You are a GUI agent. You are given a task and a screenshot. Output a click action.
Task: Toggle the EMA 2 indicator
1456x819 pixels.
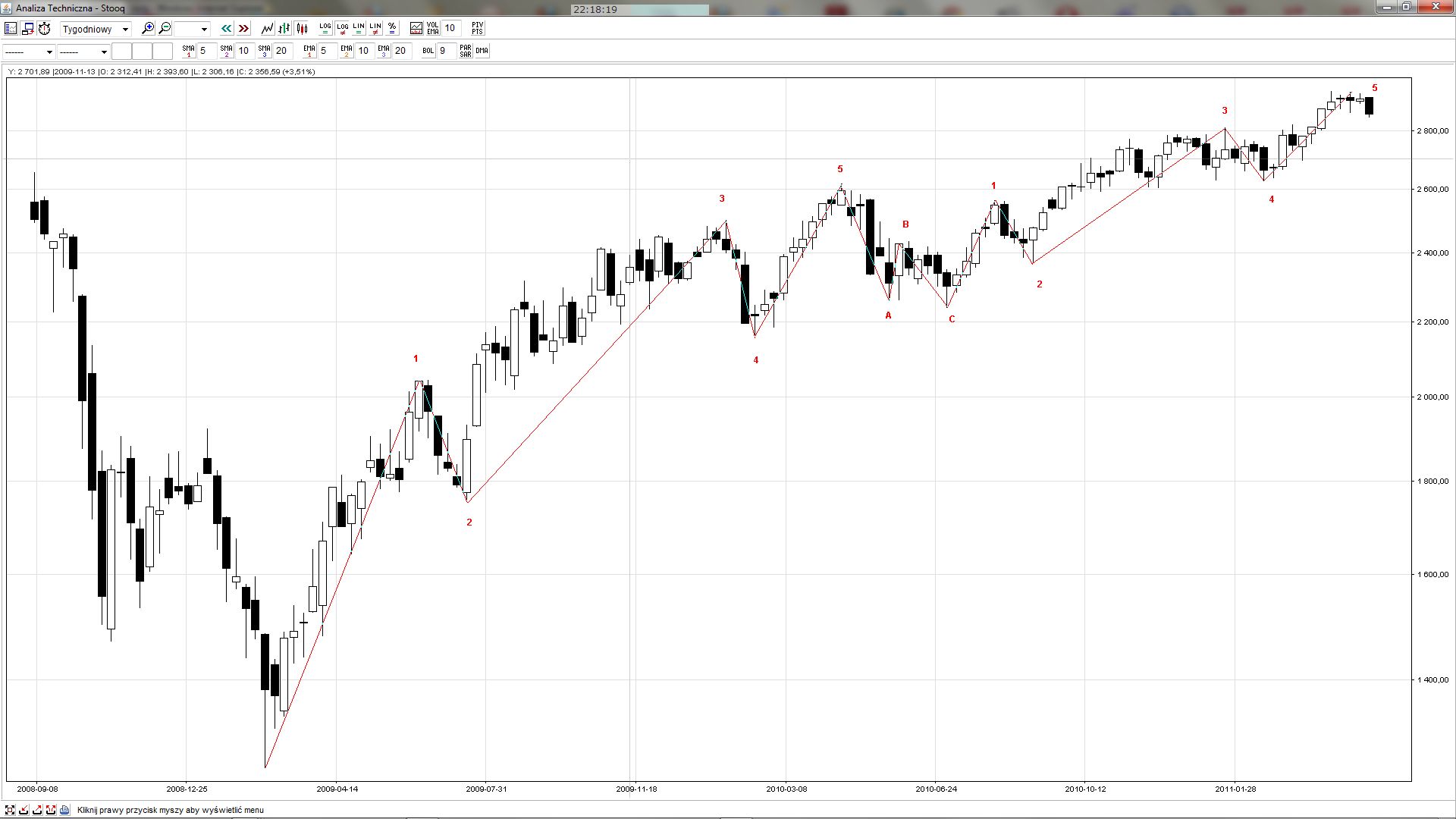tap(347, 51)
